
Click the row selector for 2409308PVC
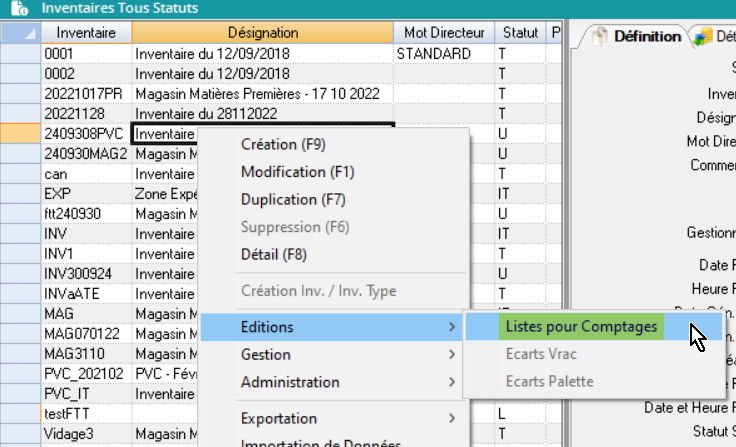(20, 133)
